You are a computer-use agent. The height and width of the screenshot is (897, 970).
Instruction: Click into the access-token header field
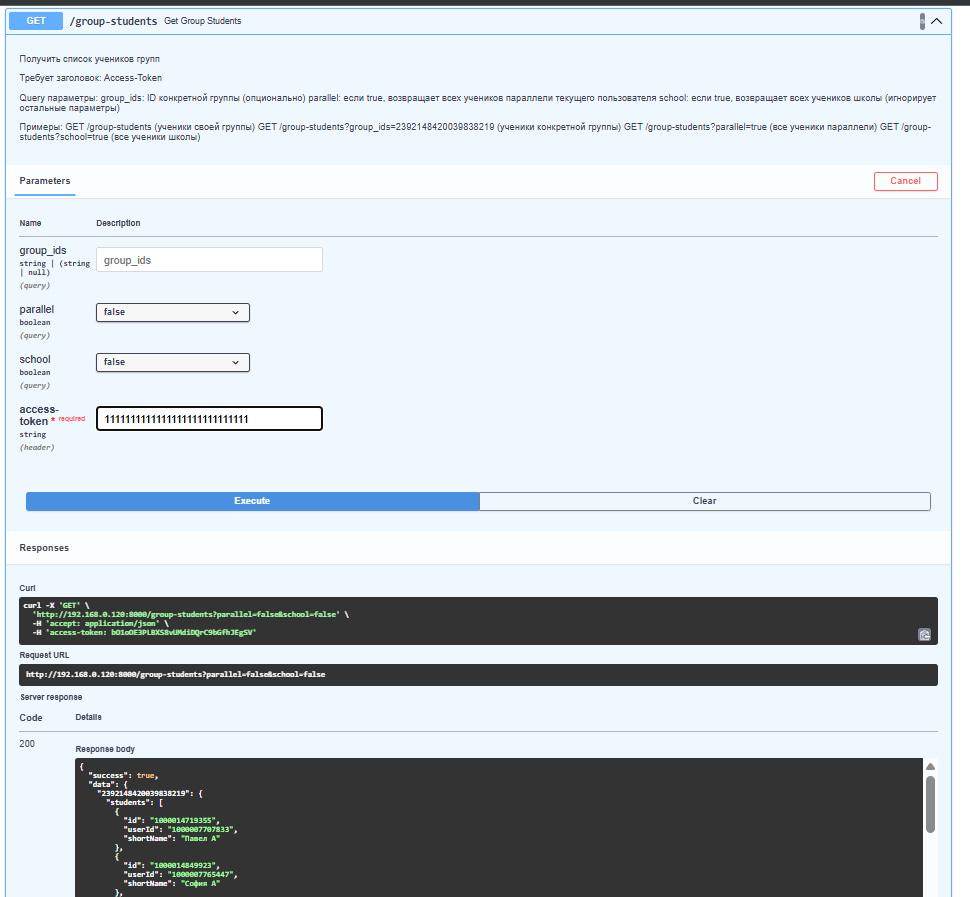tap(209, 419)
